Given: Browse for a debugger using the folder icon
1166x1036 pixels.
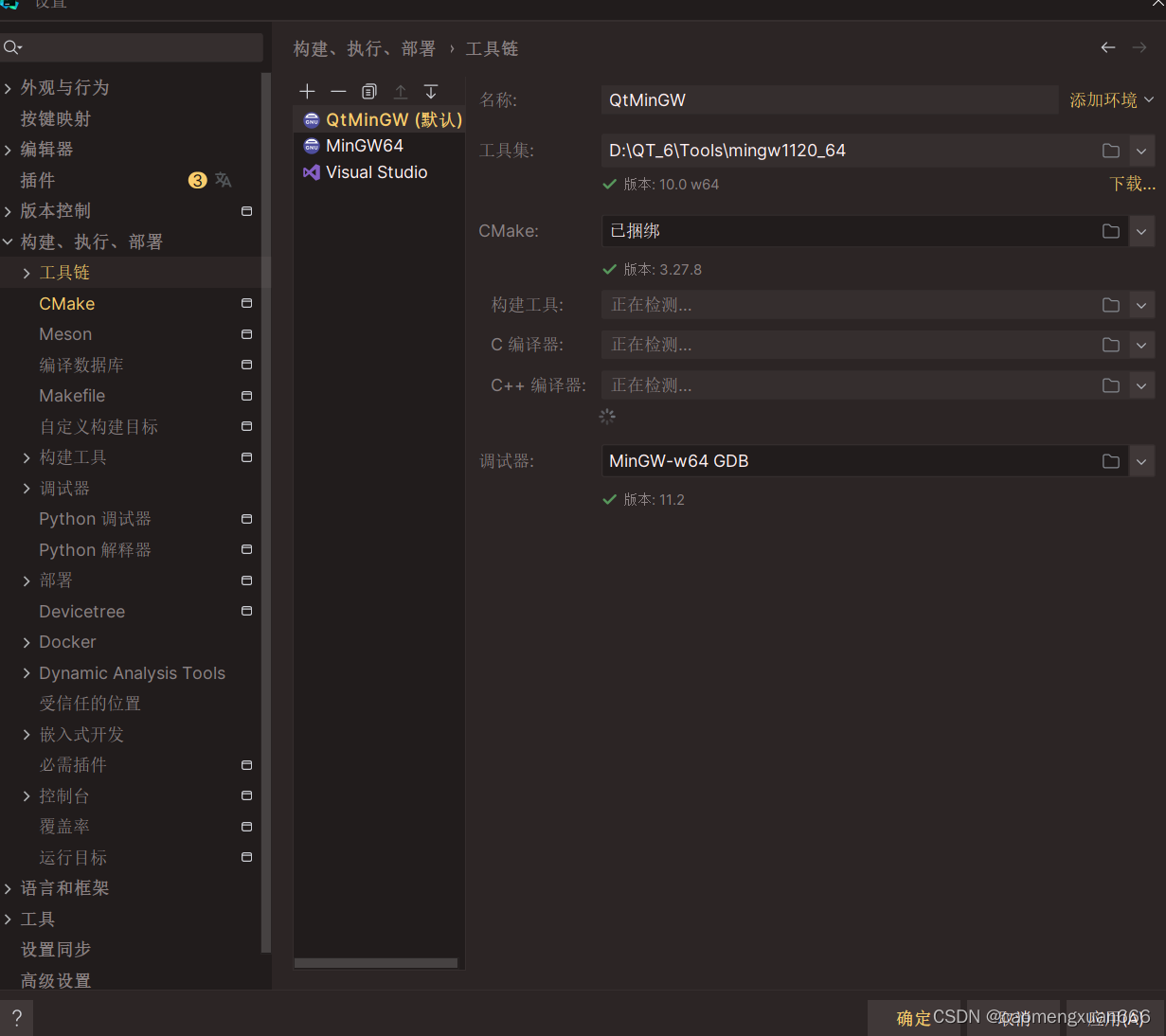Looking at the screenshot, I should click(1110, 461).
